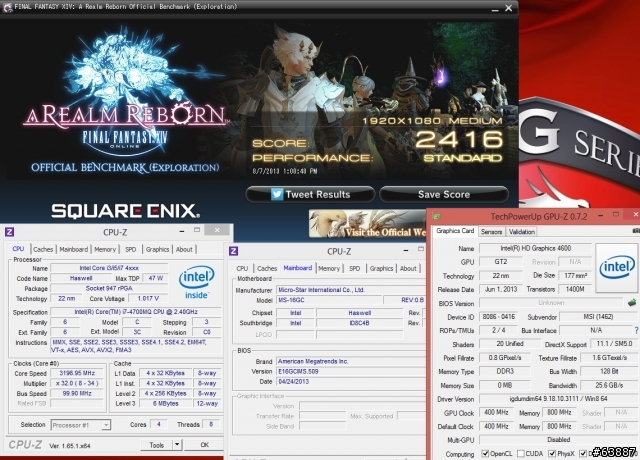Switch to Caches tab in left CPU-Z window
The height and width of the screenshot is (460, 640).
pos(43,249)
